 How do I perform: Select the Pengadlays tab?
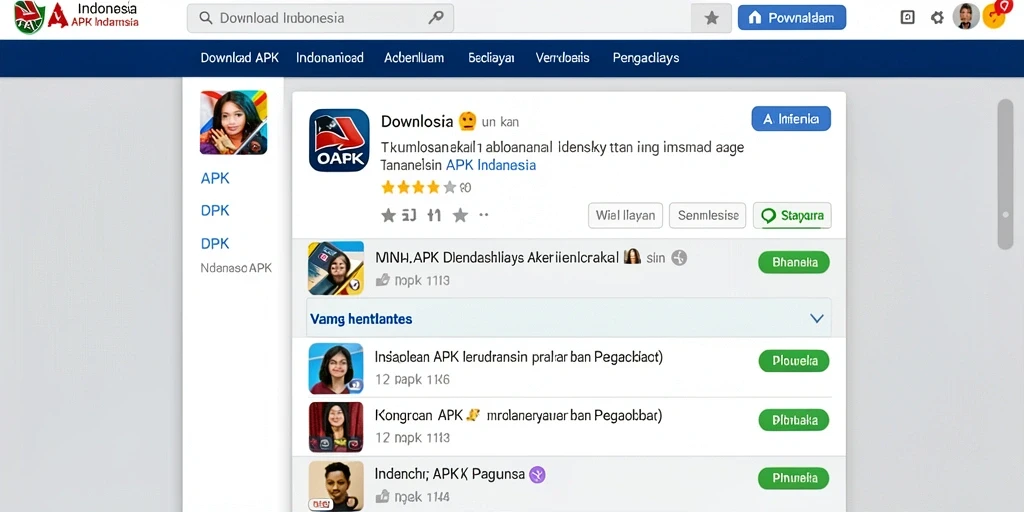pos(646,57)
